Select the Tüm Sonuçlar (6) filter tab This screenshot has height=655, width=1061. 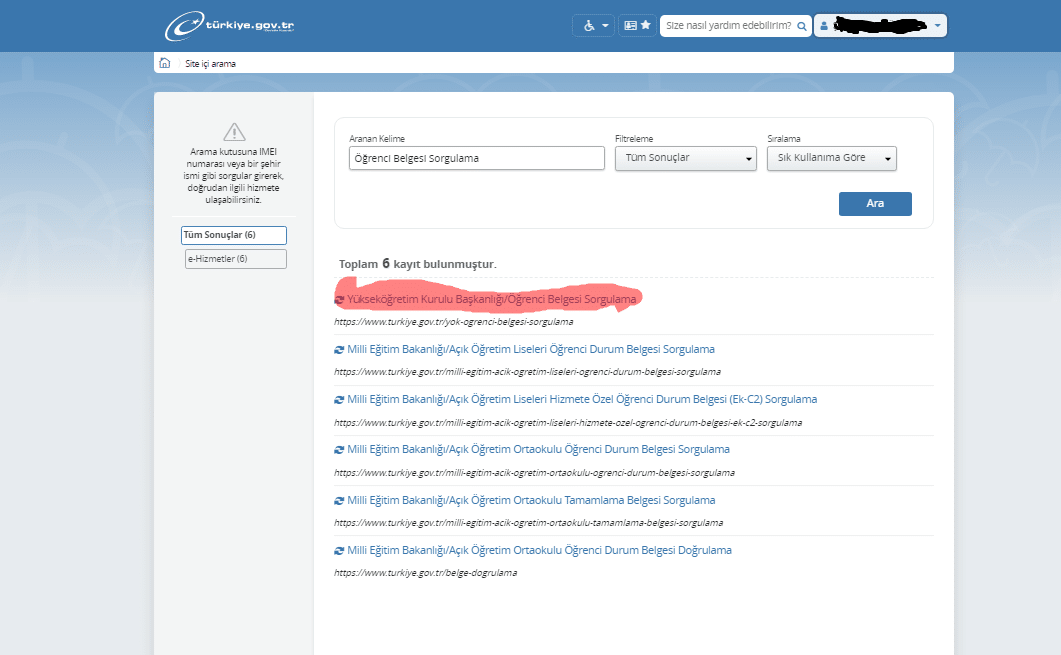[x=233, y=235]
